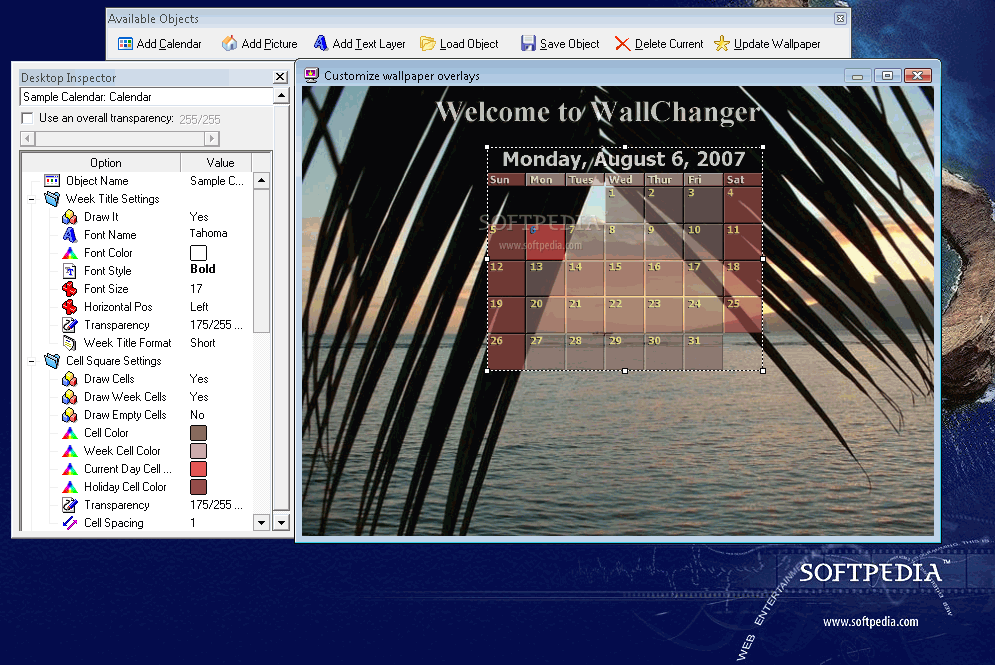Click the Save Object floppy disk icon
Screen dimensions: 995x665
pos(528,43)
